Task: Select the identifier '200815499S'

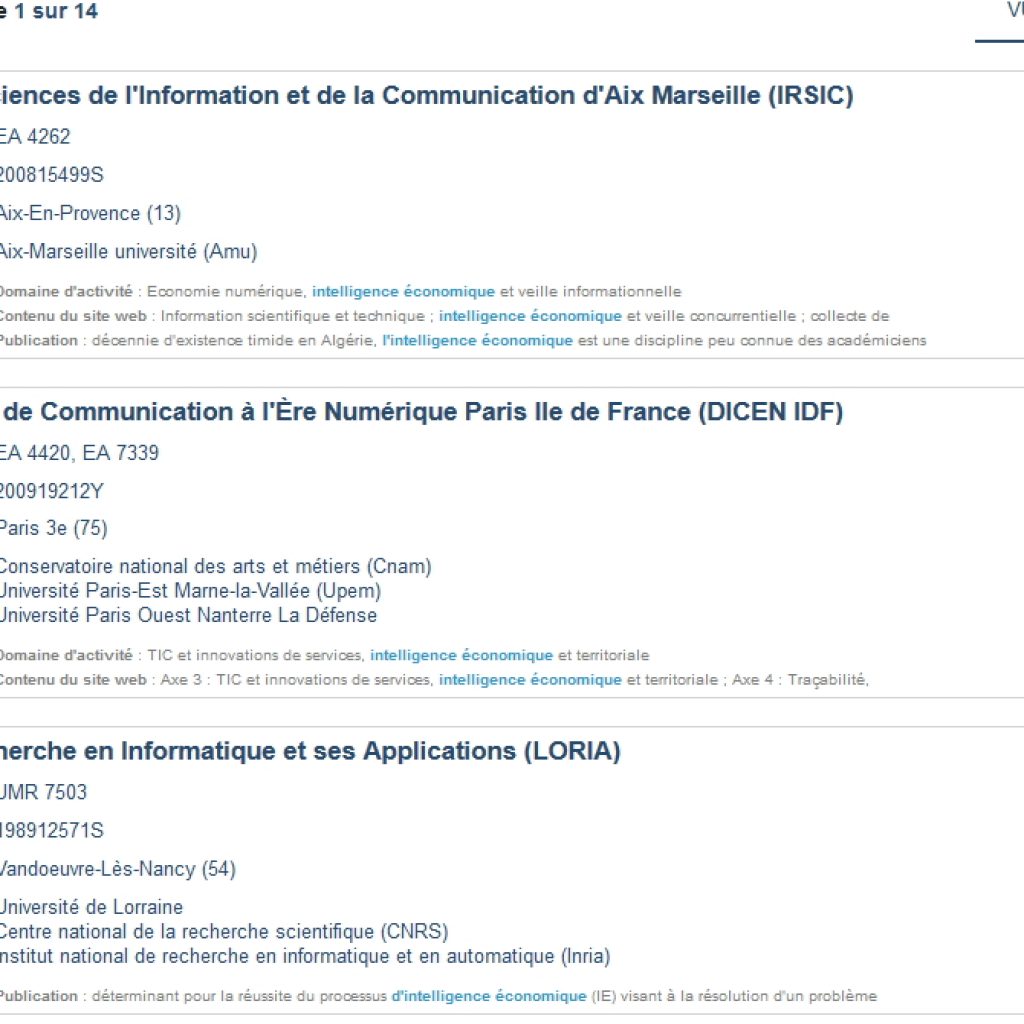Action: [x=52, y=175]
